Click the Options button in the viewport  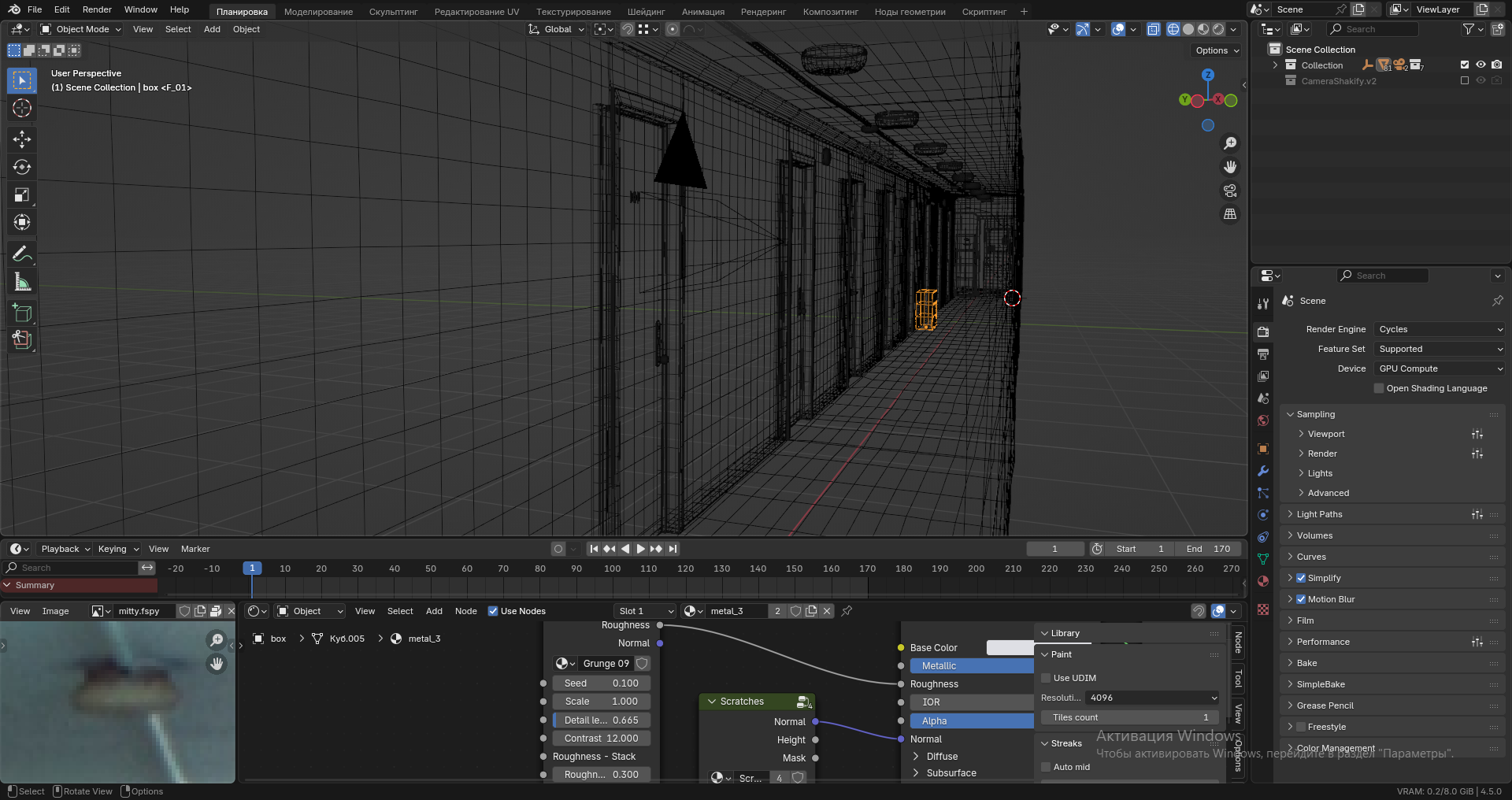(x=1217, y=50)
